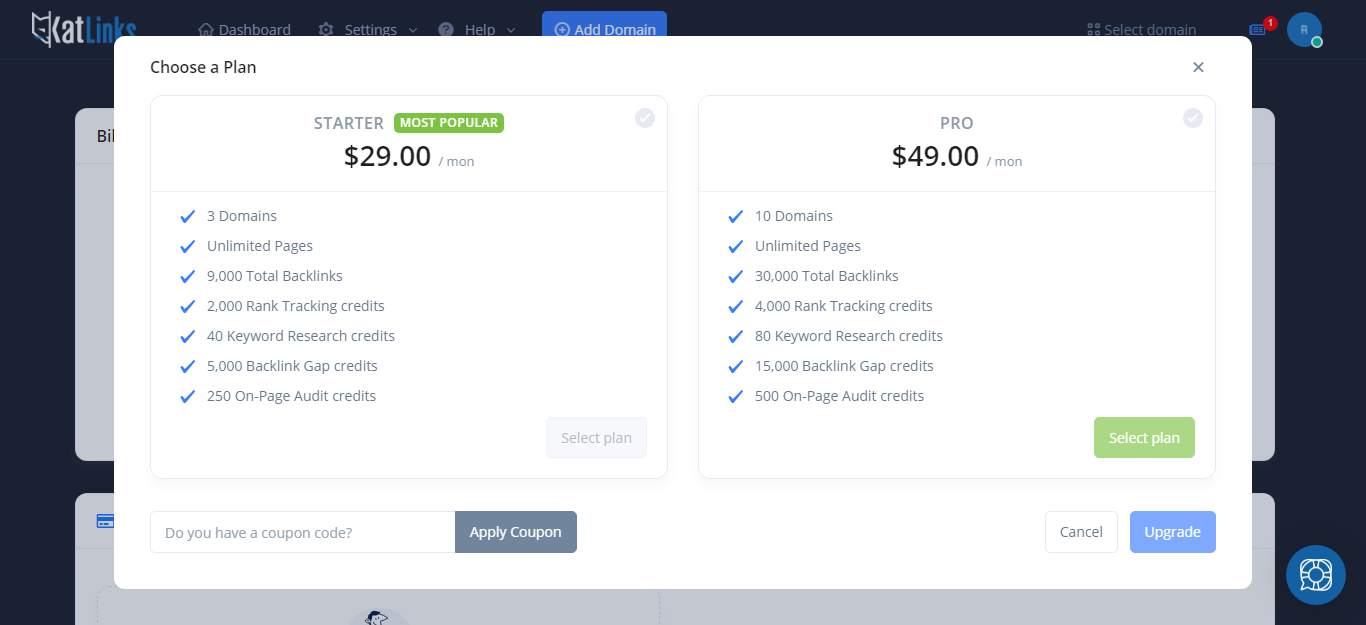This screenshot has height=625, width=1366.
Task: Click the checkmark beside 10 Domains
Action: point(735,216)
